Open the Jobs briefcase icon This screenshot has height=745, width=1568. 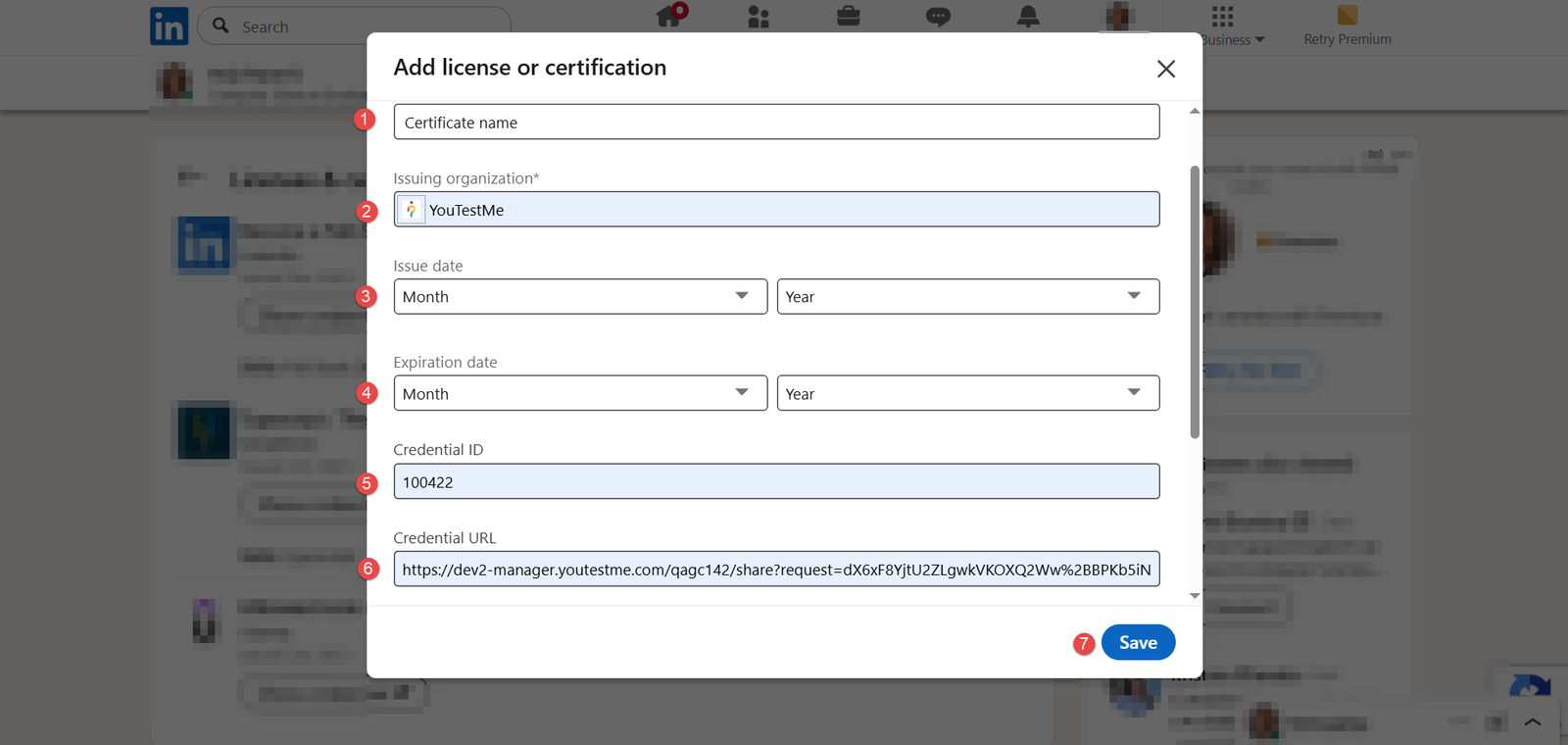coord(849,17)
